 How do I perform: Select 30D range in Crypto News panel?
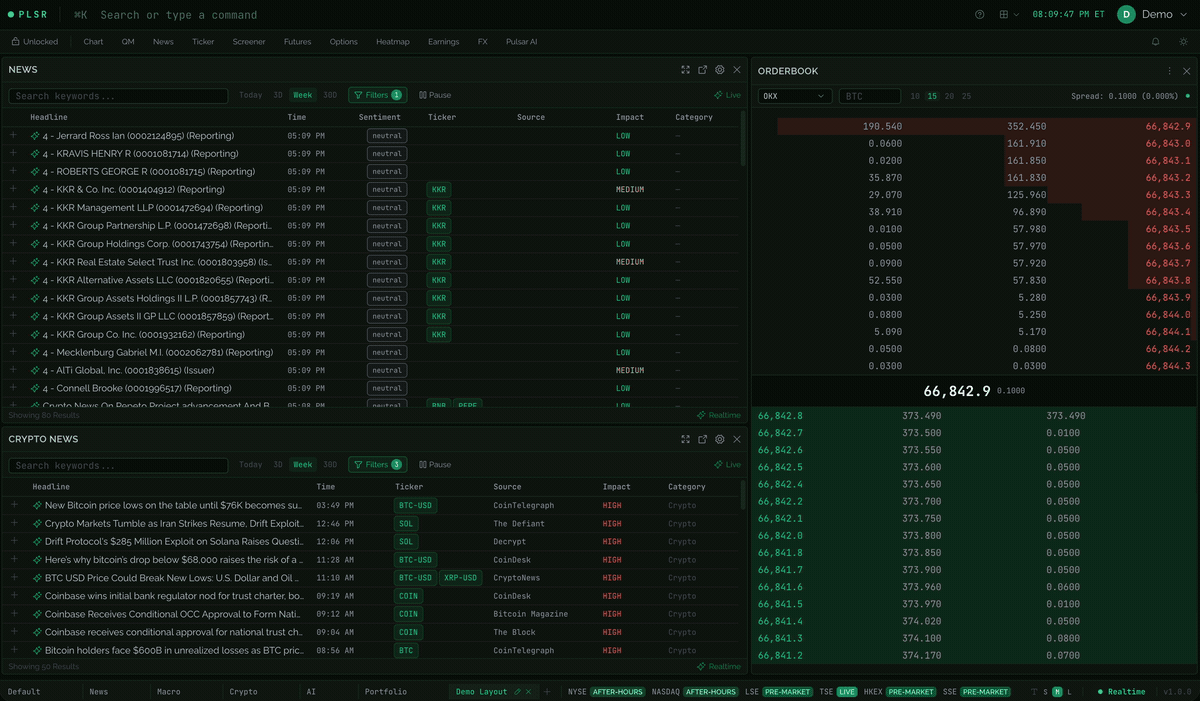tap(330, 464)
